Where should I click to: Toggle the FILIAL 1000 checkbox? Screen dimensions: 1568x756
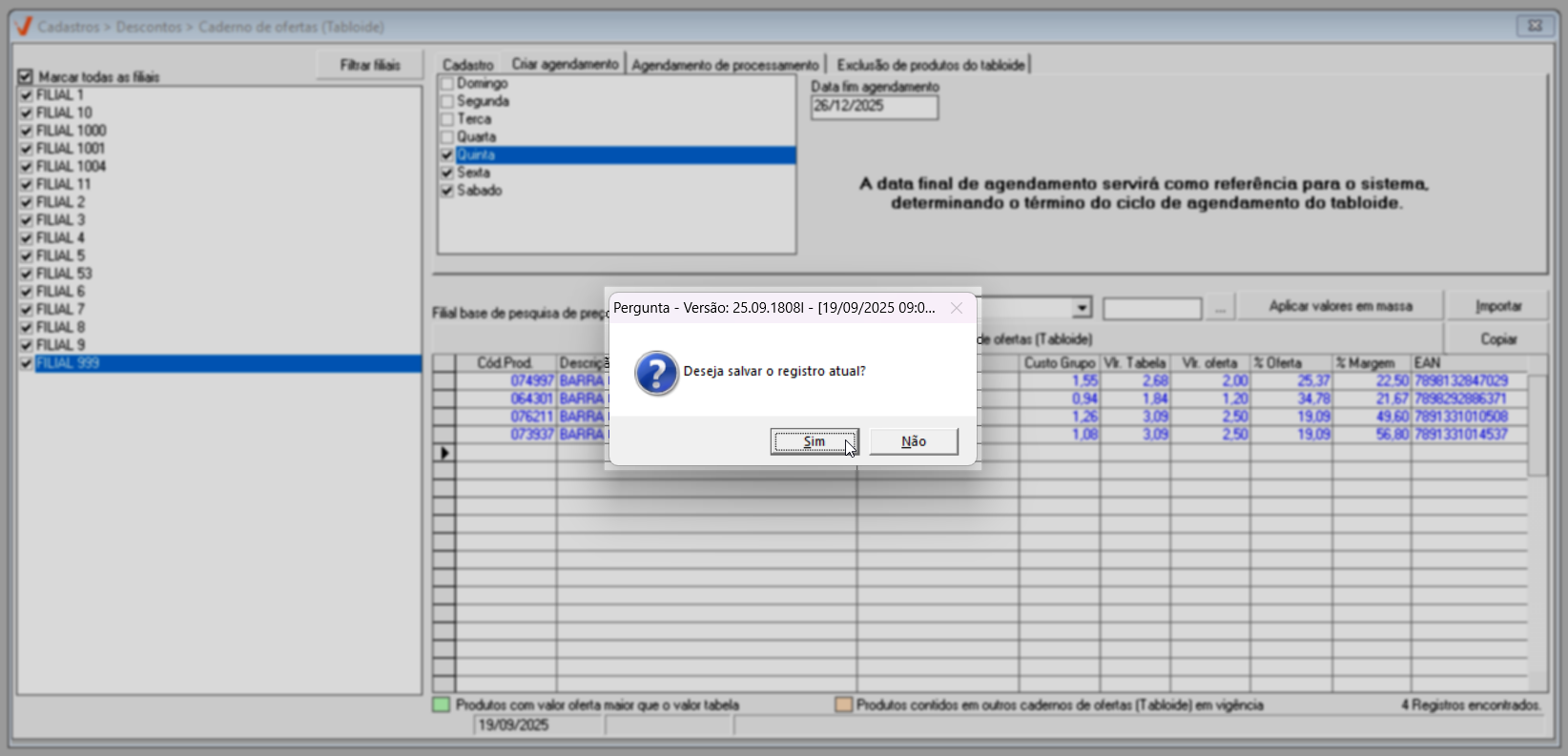[x=26, y=131]
